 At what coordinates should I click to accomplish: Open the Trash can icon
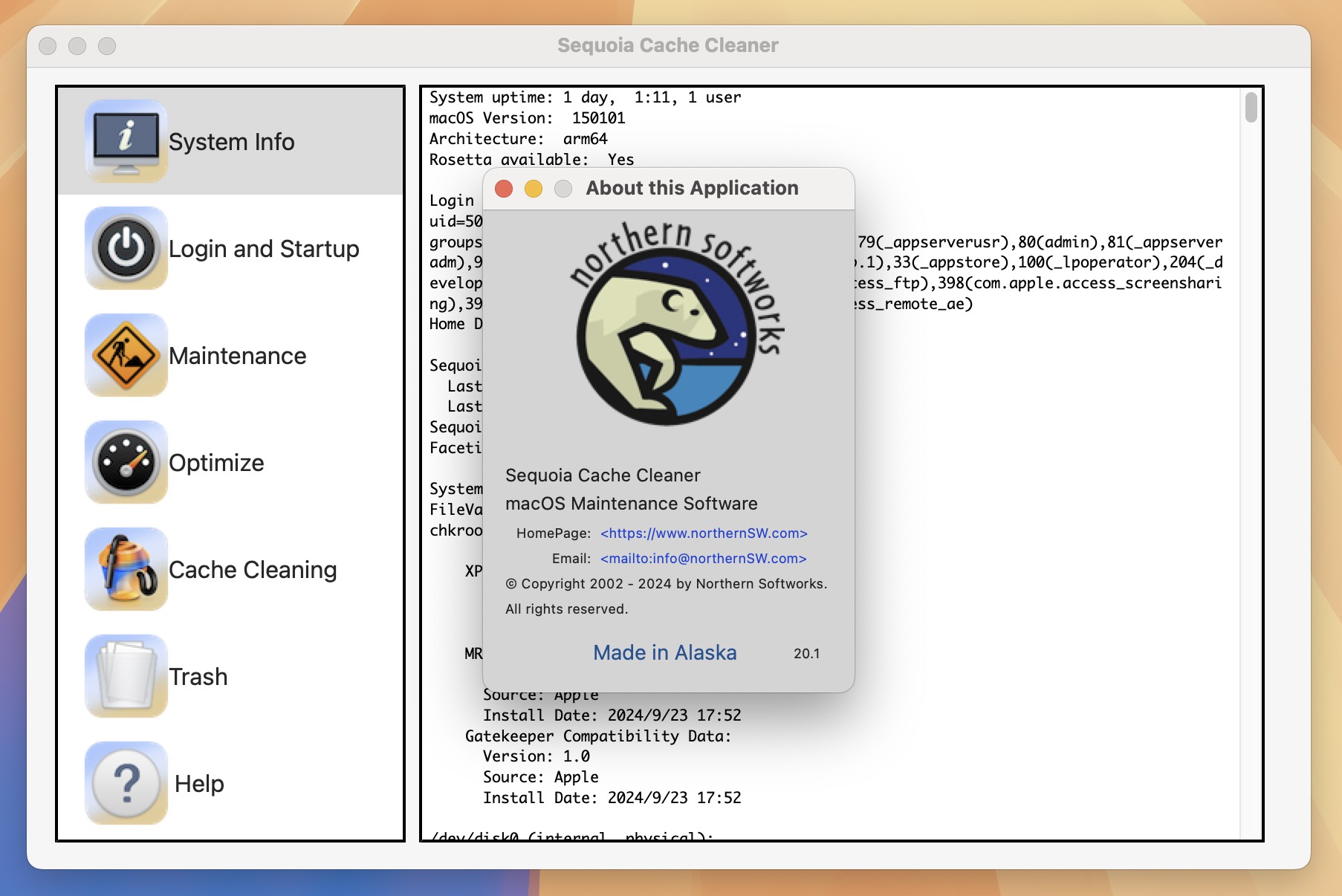pos(126,676)
